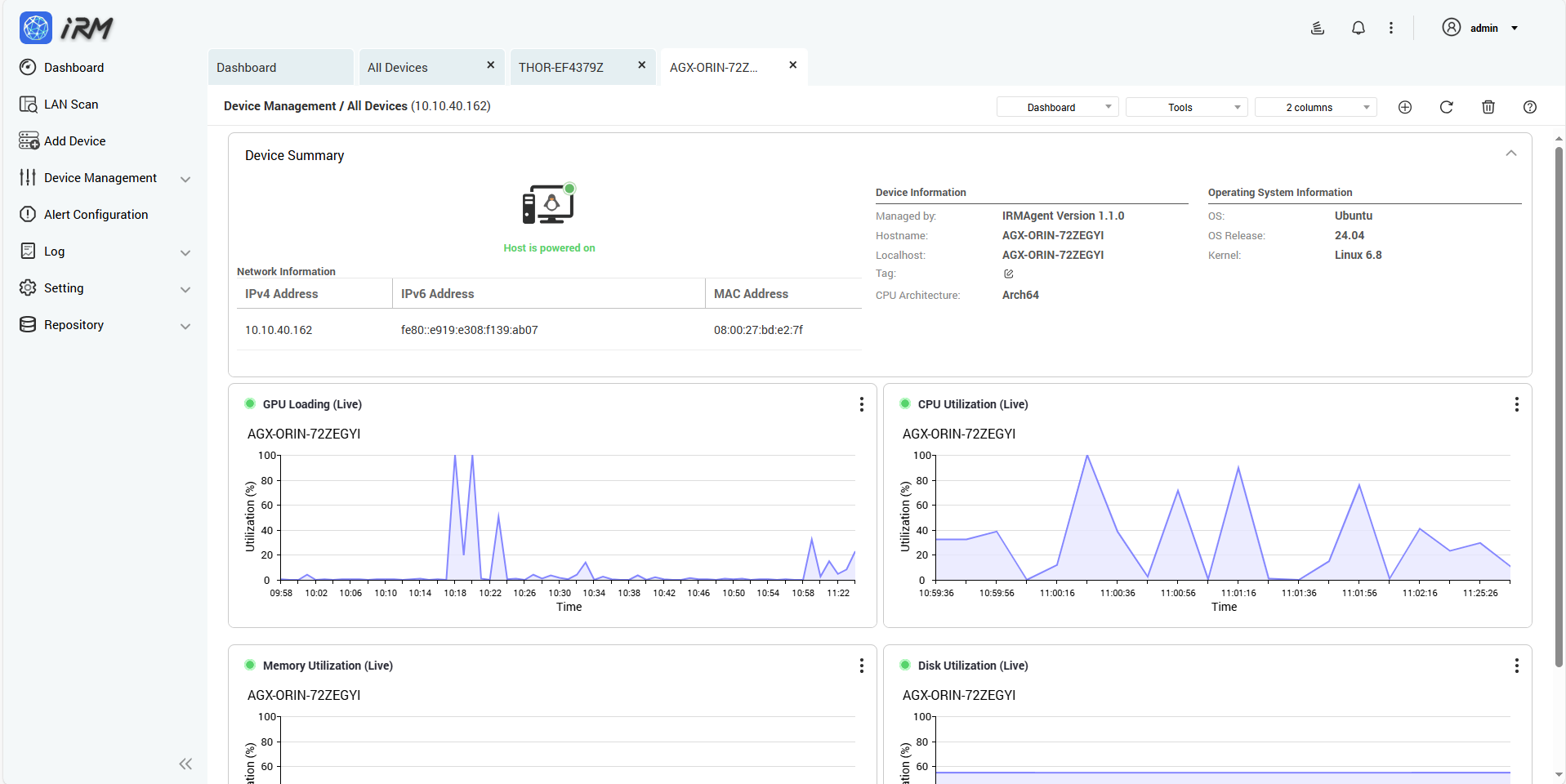Image resolution: width=1566 pixels, height=784 pixels.
Task: Open notifications bell
Action: pos(1359,28)
